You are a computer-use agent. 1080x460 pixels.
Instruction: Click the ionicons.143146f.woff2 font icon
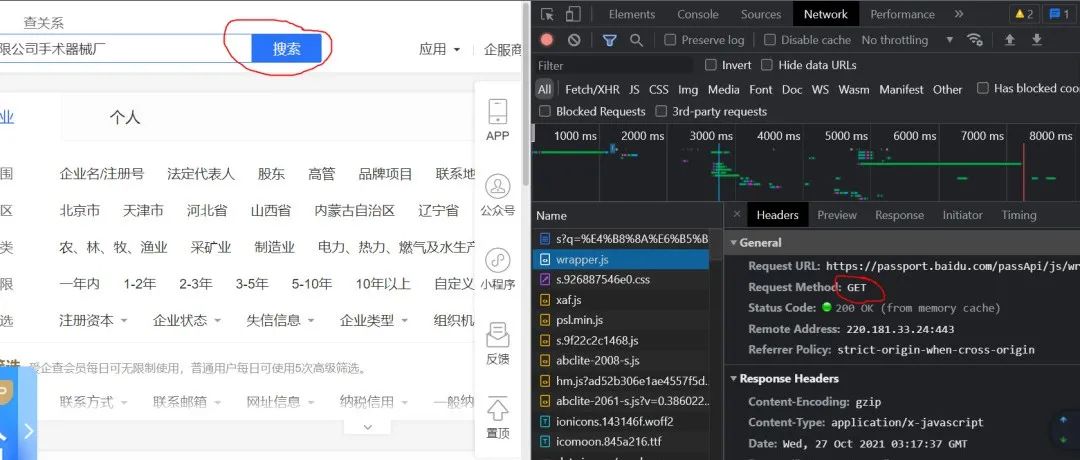coord(545,421)
